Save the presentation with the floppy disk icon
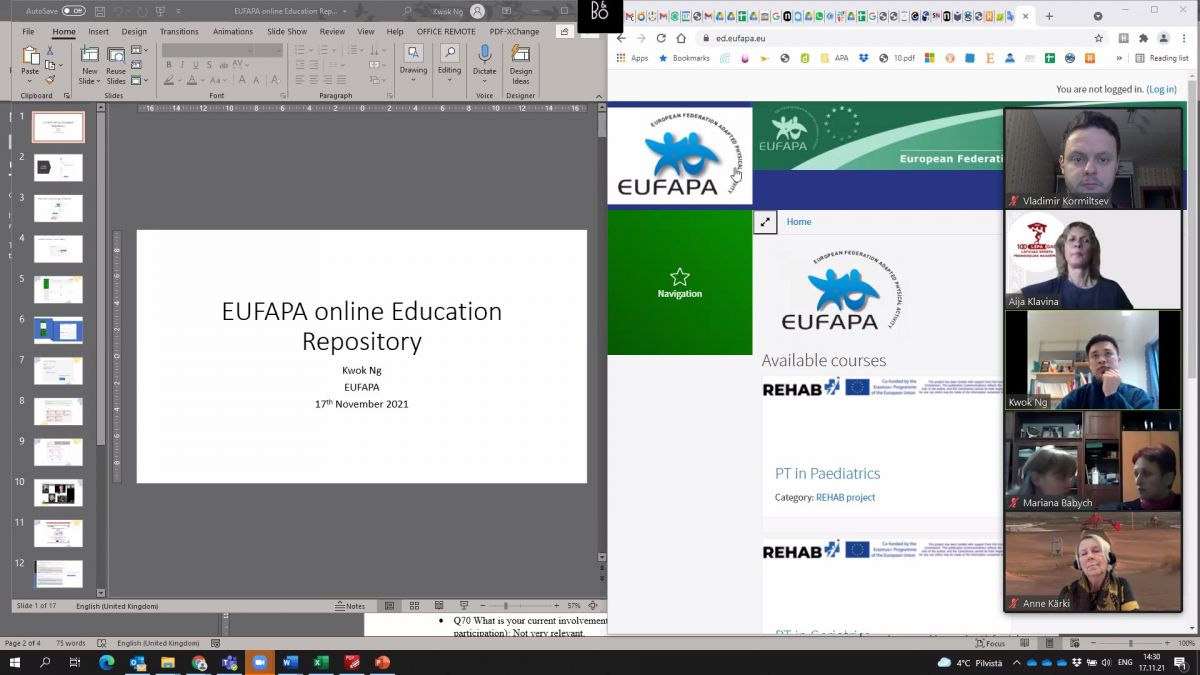1200x675 pixels. pyautogui.click(x=102, y=11)
